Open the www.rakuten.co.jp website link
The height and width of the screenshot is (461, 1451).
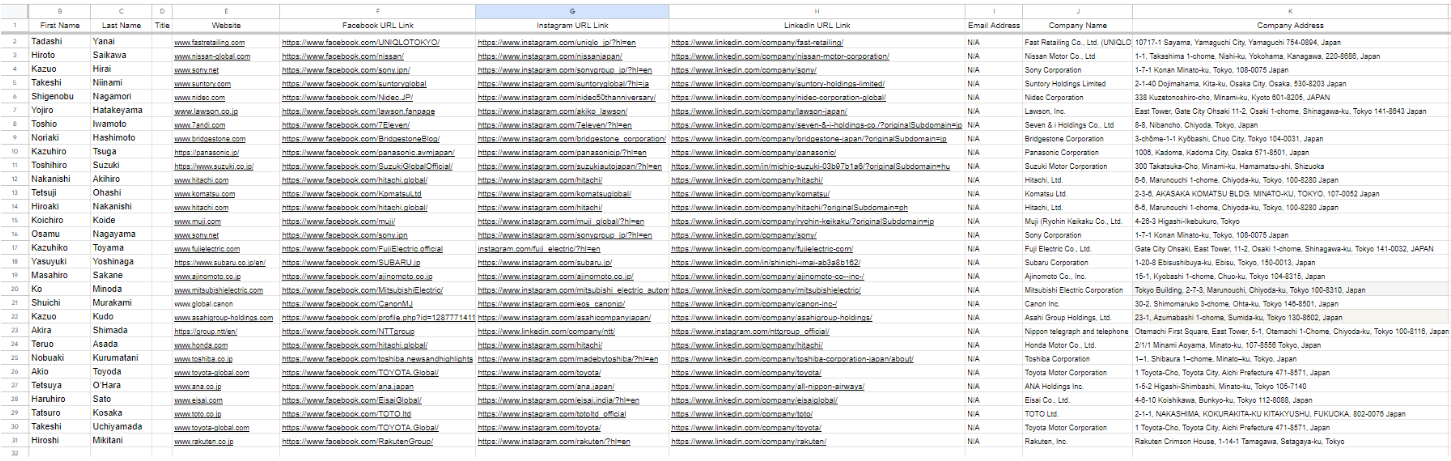[x=205, y=441]
